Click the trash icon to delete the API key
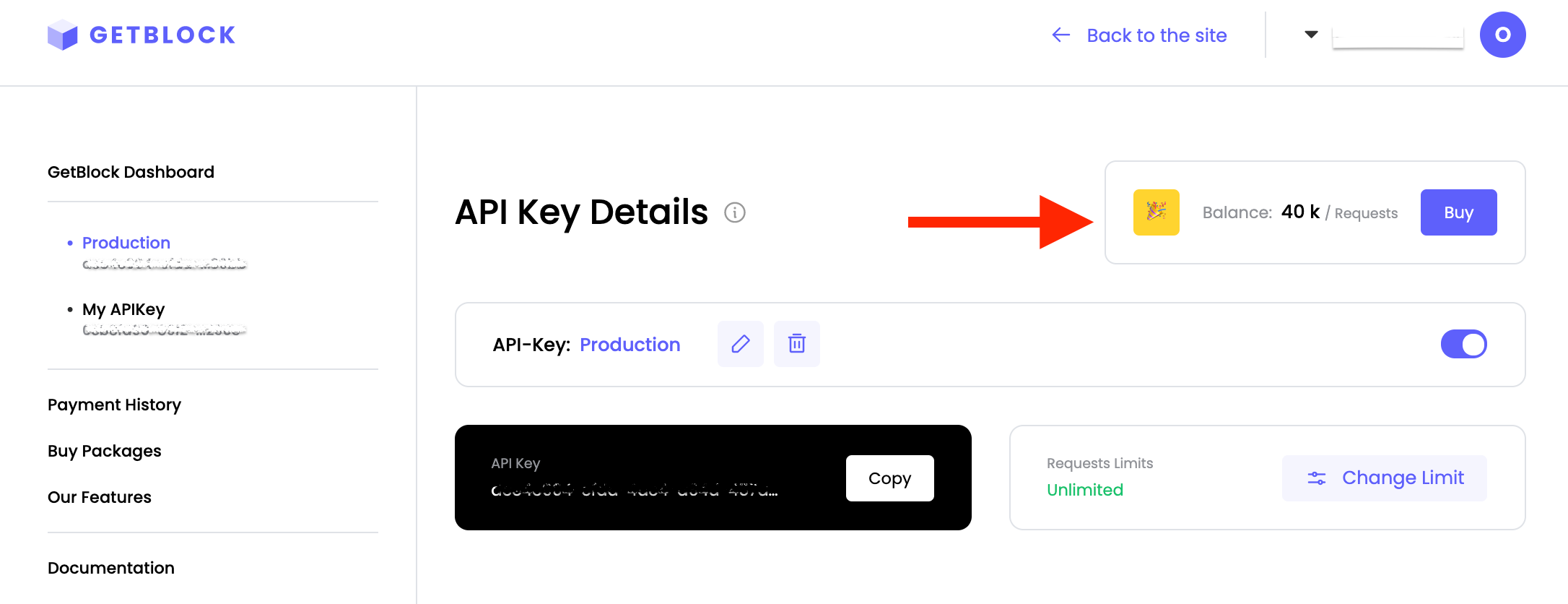The height and width of the screenshot is (604, 1568). point(796,344)
